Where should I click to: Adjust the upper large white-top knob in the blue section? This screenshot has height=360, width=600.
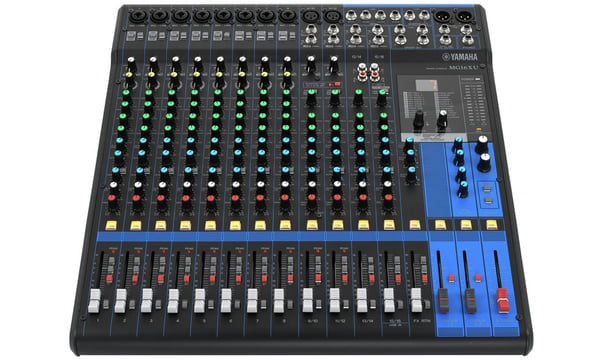pyautogui.click(x=482, y=144)
